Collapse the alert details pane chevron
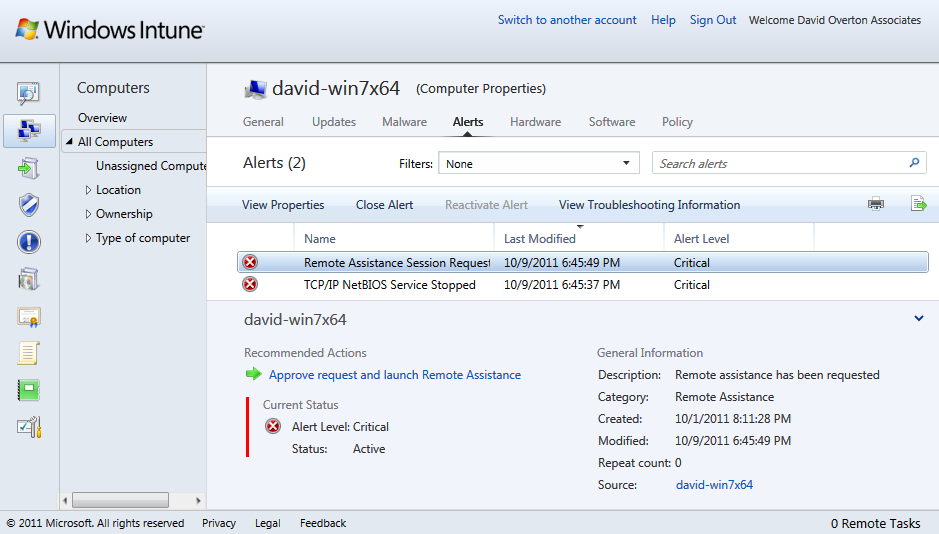 (919, 318)
